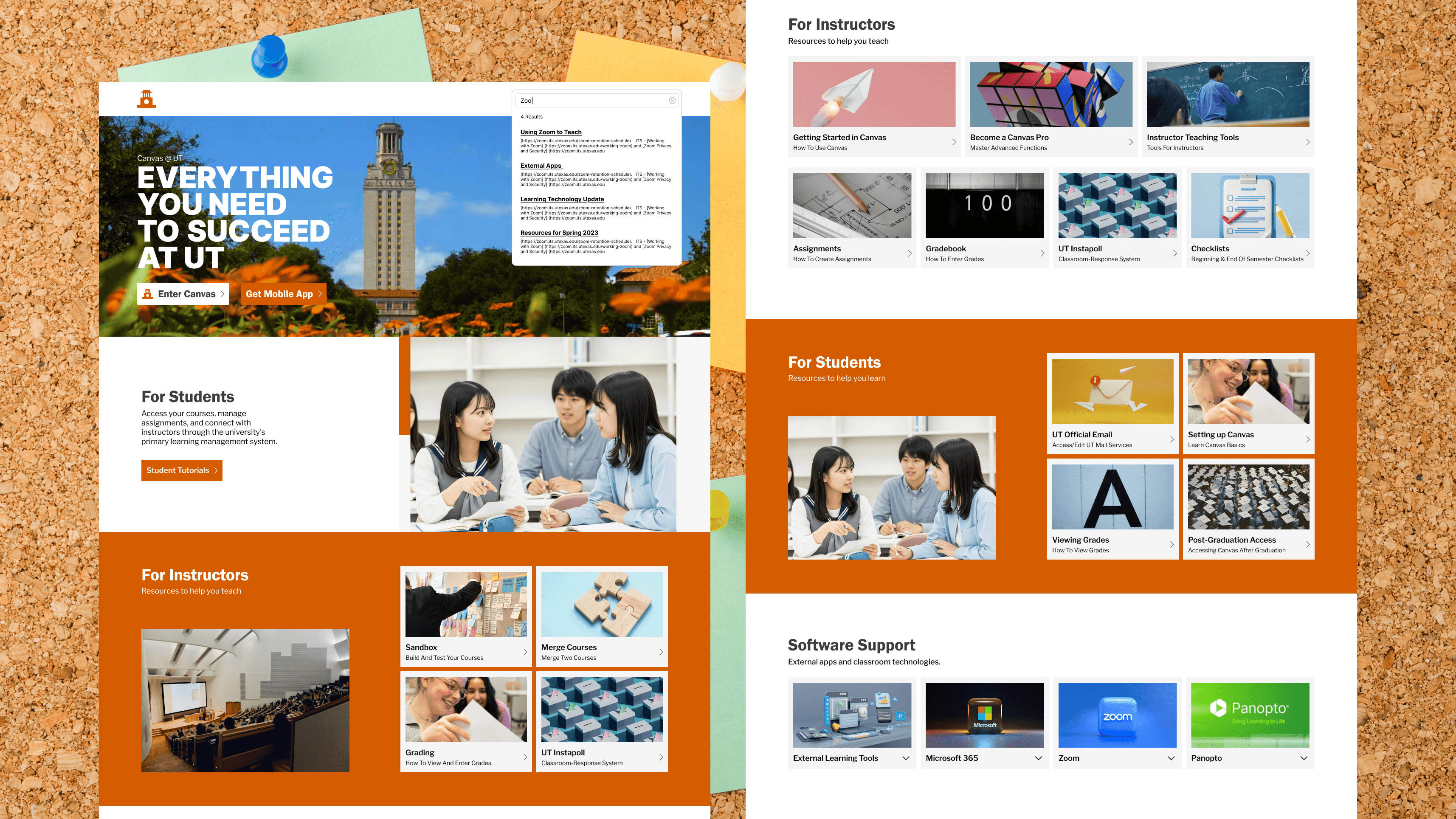Open the Checklists card thumbnail
The height and width of the screenshot is (819, 1456).
1250,206
